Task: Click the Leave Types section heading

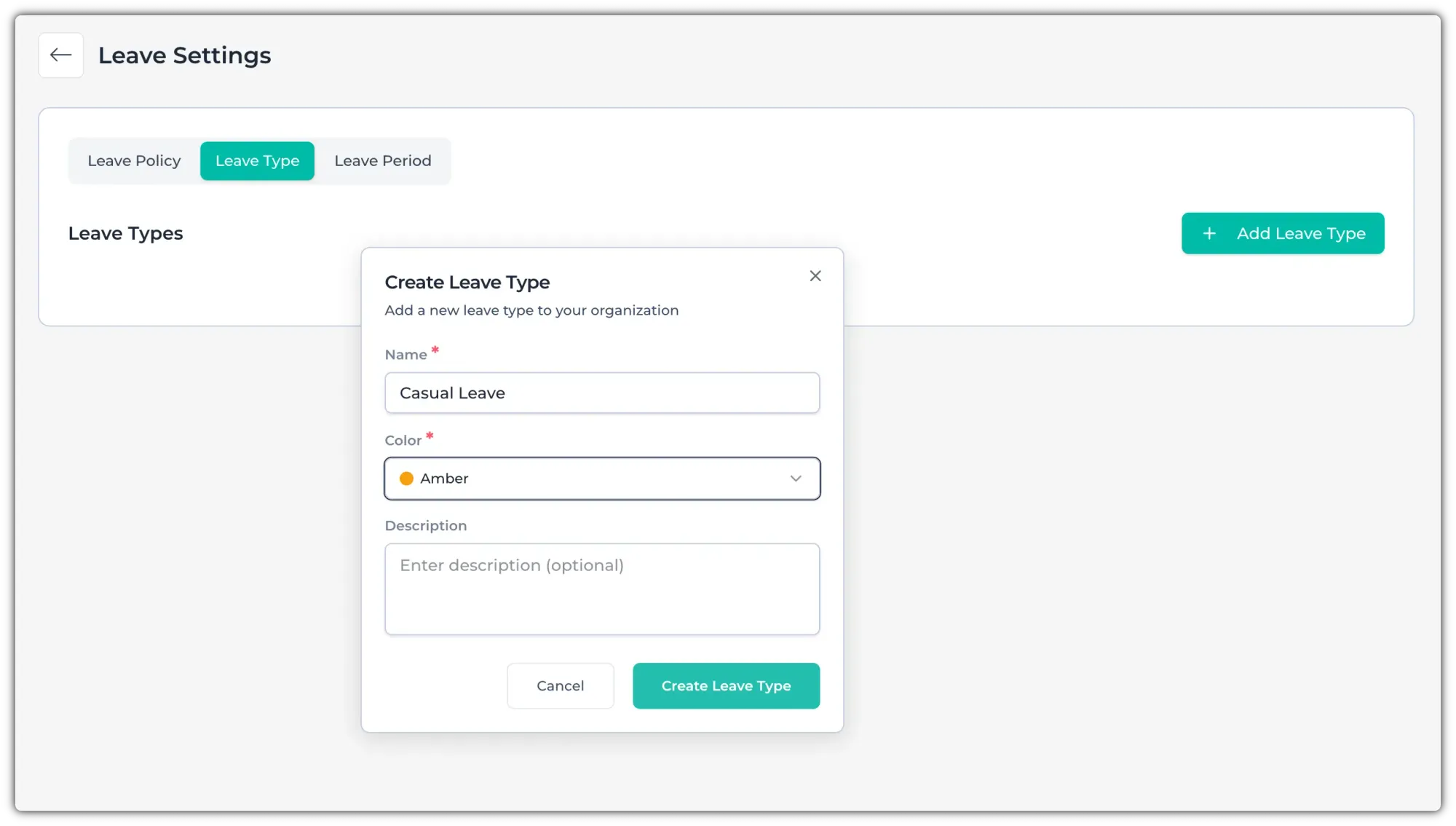Action: [x=126, y=234]
